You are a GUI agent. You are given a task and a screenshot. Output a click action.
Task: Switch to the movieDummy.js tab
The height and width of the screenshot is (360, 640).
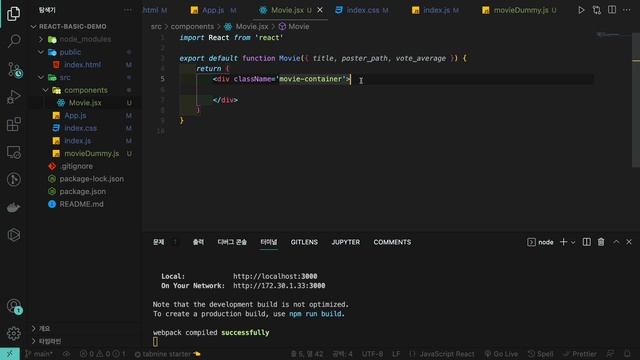click(520, 10)
